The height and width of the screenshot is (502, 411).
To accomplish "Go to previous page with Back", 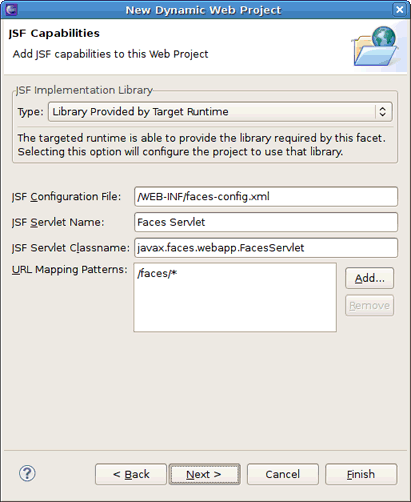I will click(131, 474).
